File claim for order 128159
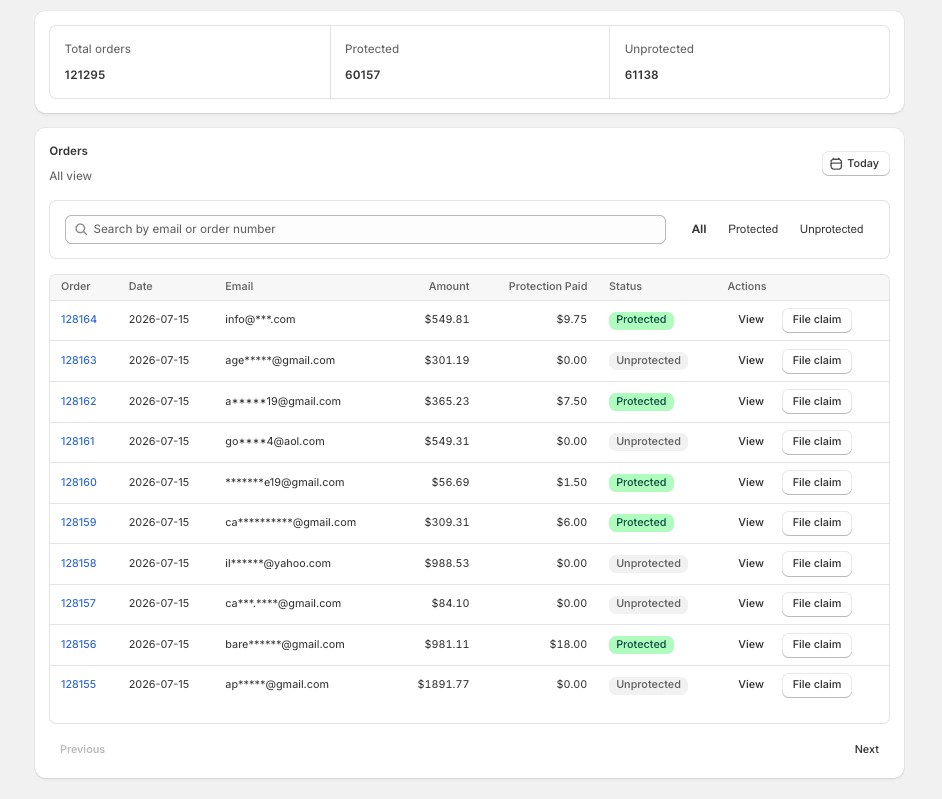This screenshot has height=799, width=942. [816, 523]
